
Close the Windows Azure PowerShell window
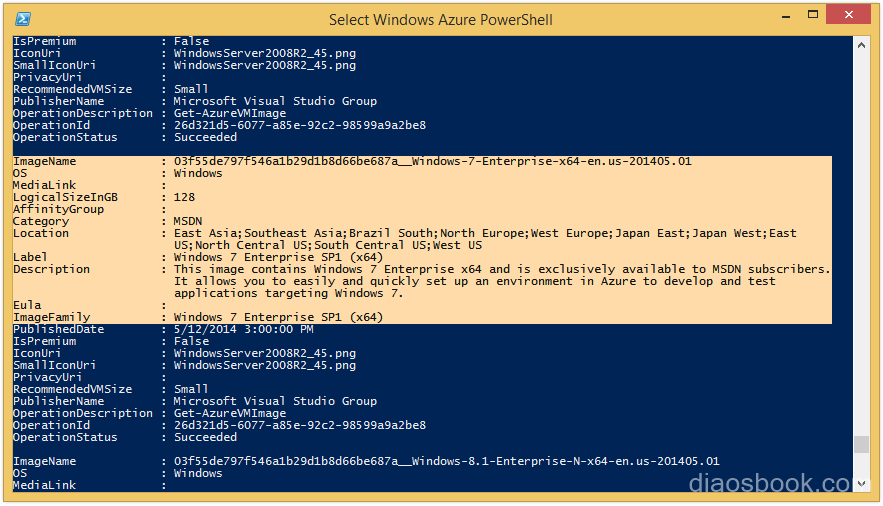click(849, 15)
